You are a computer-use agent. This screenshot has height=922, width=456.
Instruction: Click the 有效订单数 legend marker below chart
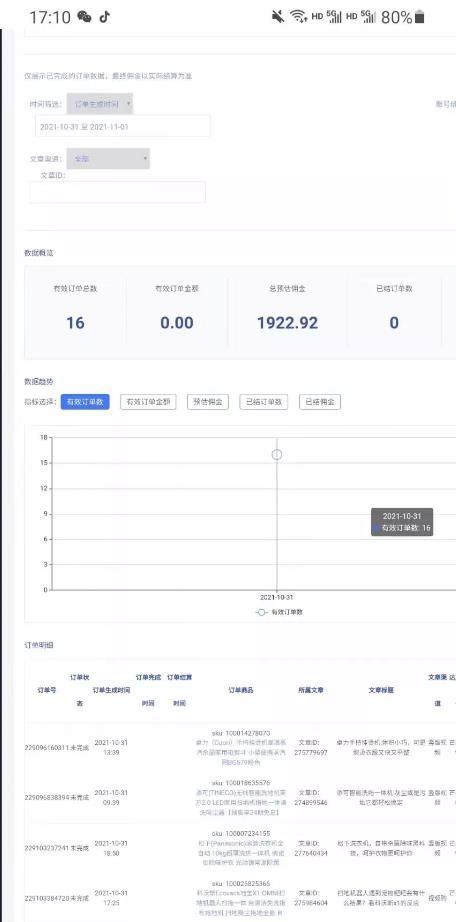point(262,612)
